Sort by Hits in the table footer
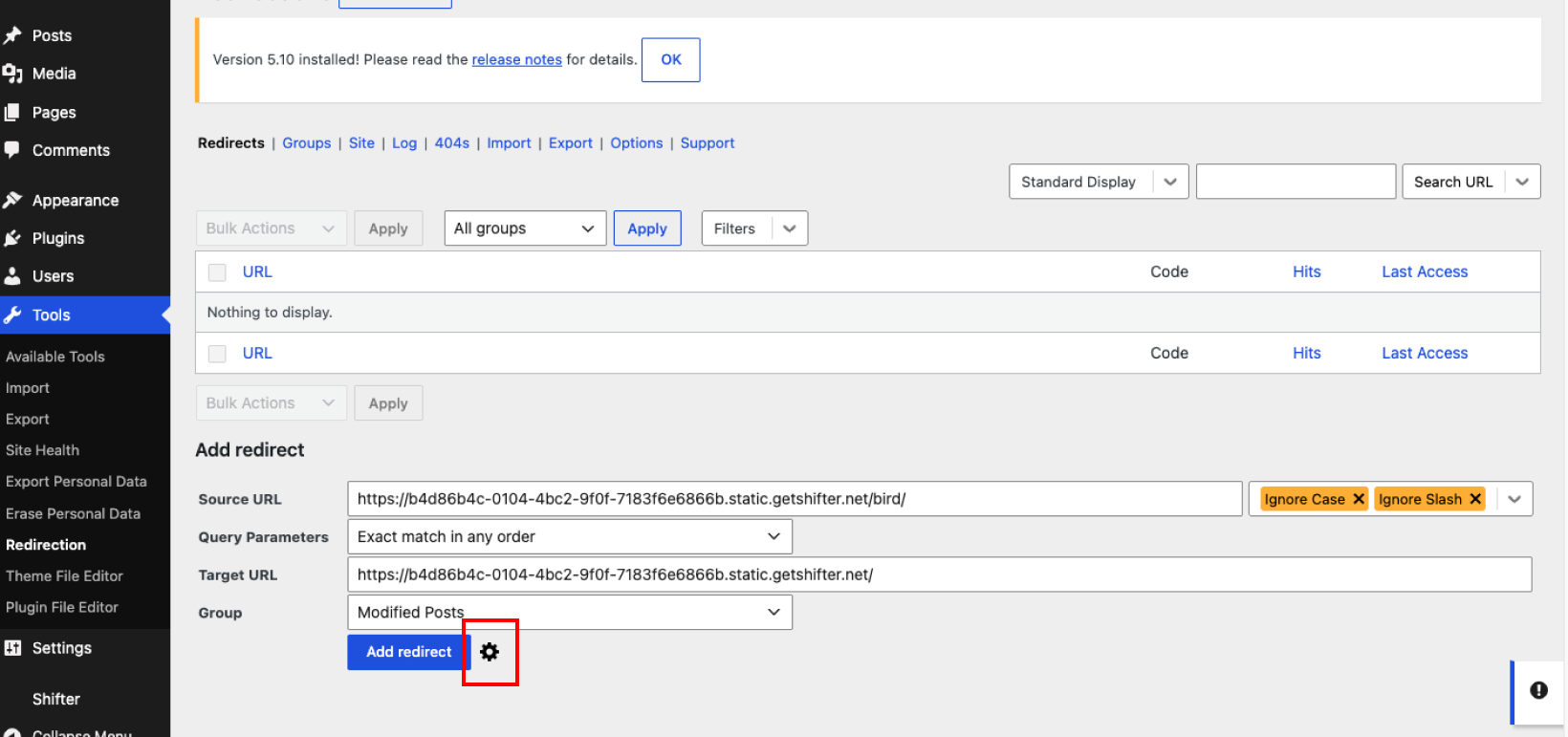1568x737 pixels. coord(1307,353)
